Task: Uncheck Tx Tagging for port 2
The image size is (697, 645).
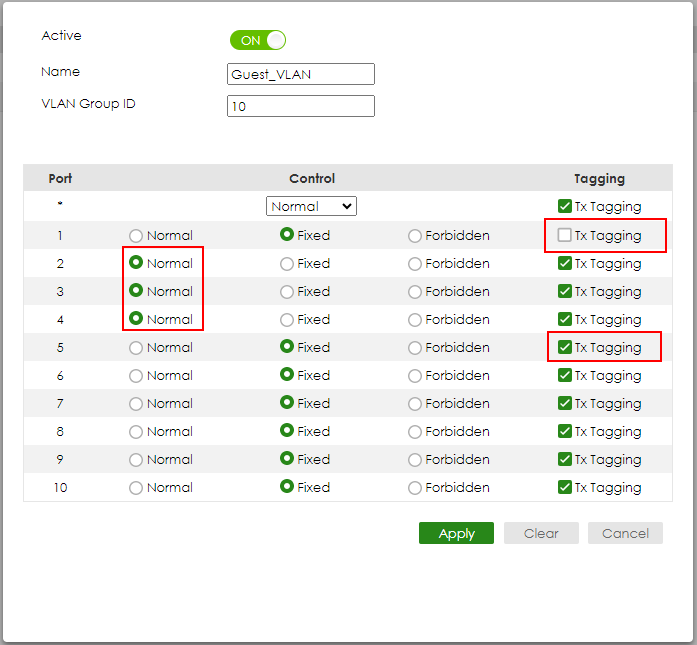Action: click(x=565, y=264)
